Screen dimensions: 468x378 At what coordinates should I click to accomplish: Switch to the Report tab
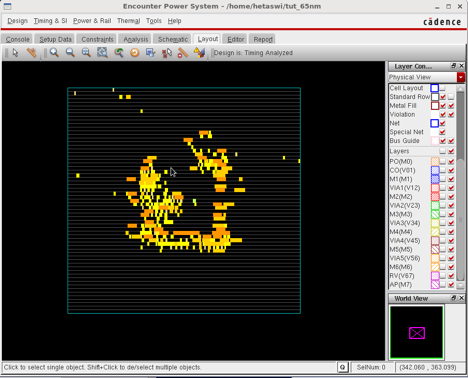(x=263, y=39)
